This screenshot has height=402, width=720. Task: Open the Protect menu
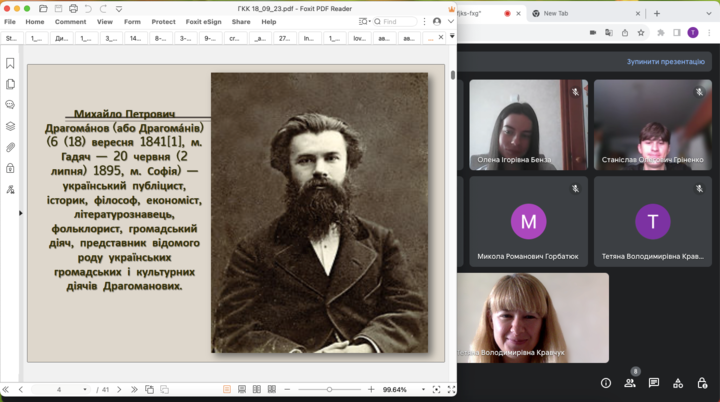coord(163,21)
